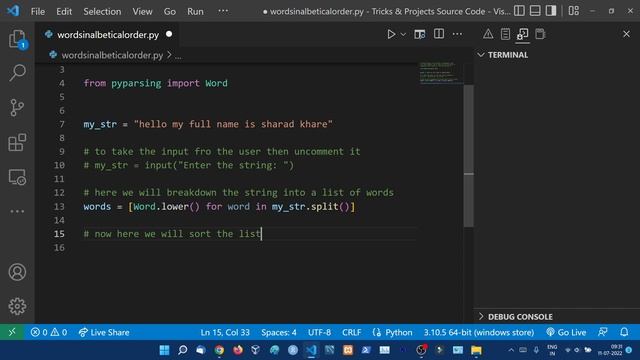The image size is (640, 360).
Task: Open the Source Control view
Action: pyautogui.click(x=17, y=108)
